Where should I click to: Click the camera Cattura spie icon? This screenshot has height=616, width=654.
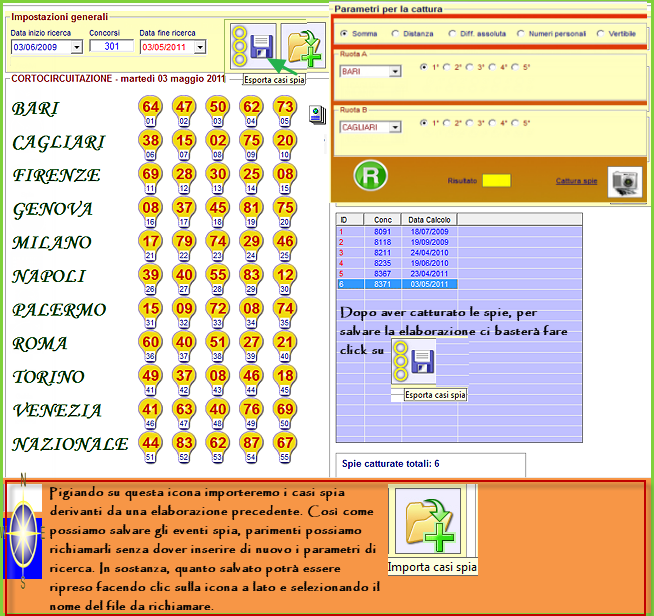[624, 181]
